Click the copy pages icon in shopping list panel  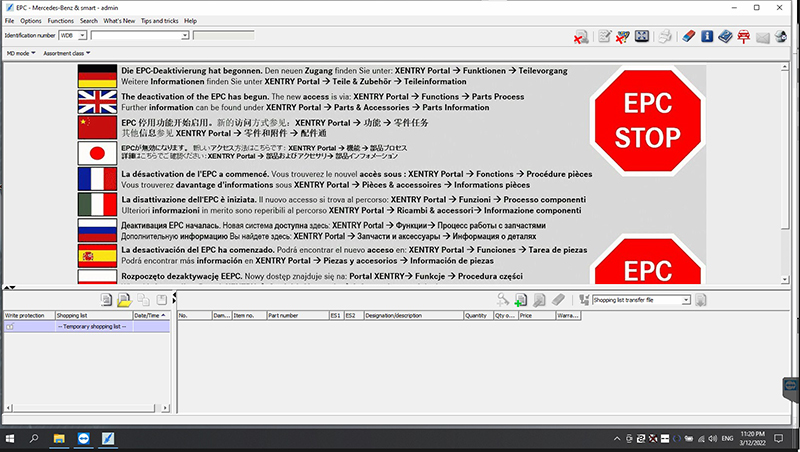pos(143,300)
